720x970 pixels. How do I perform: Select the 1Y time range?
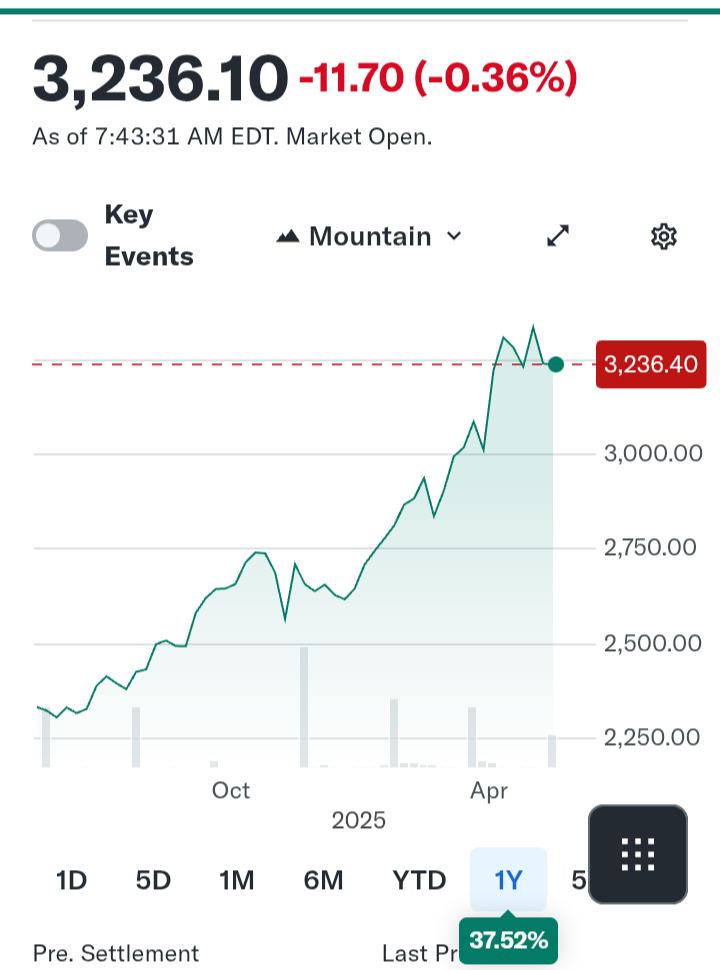[508, 880]
